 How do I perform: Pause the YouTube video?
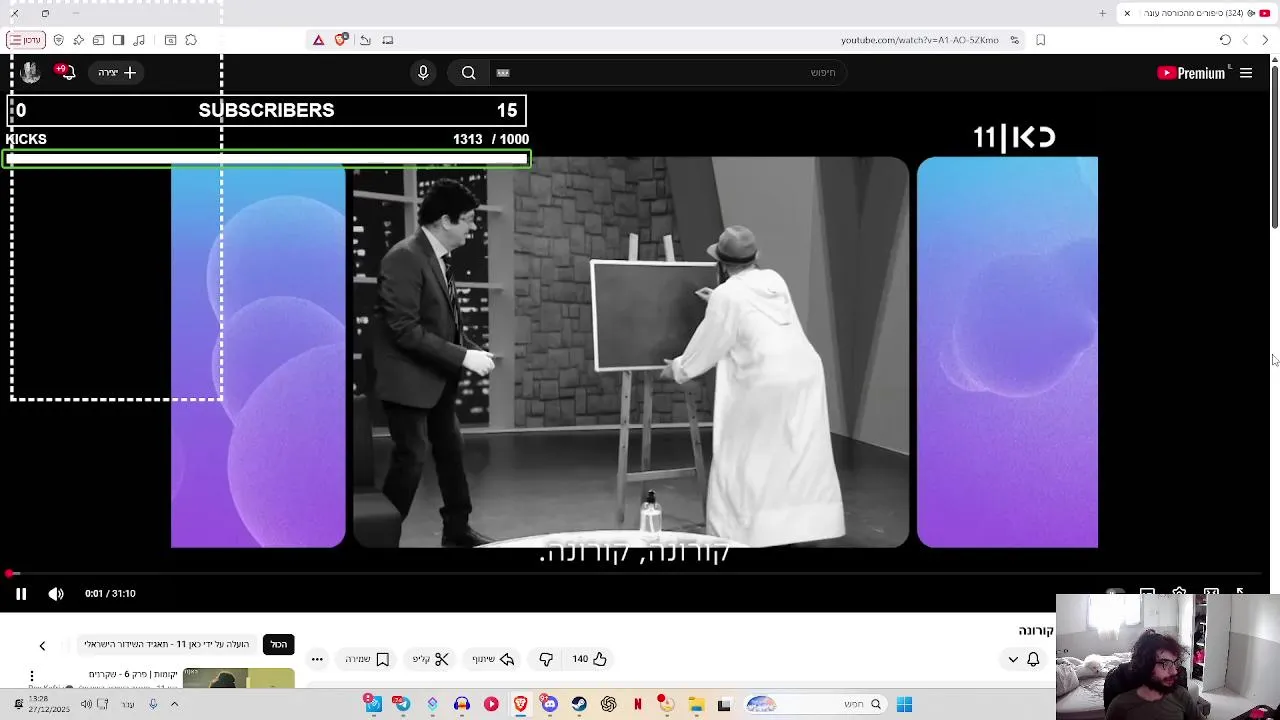[20, 594]
